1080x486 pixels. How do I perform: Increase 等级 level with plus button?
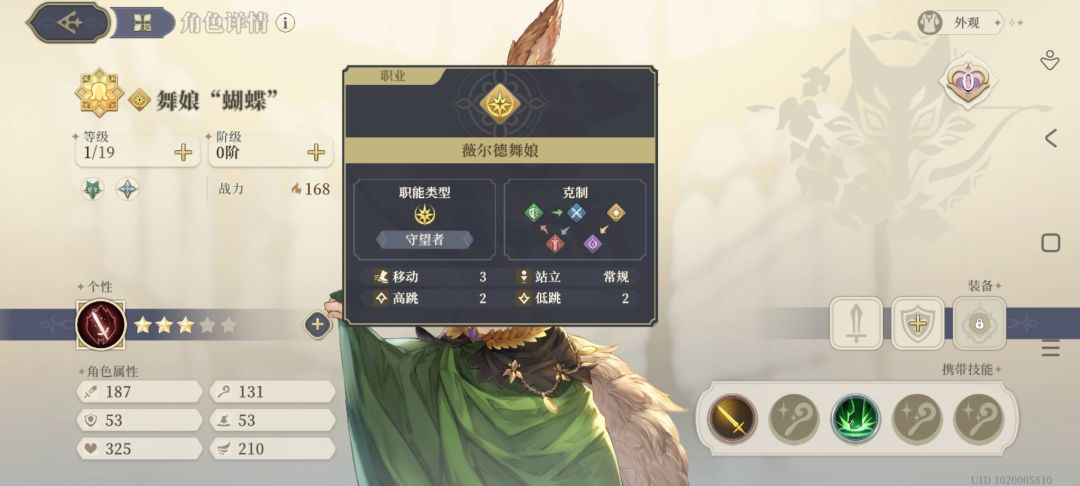[183, 152]
